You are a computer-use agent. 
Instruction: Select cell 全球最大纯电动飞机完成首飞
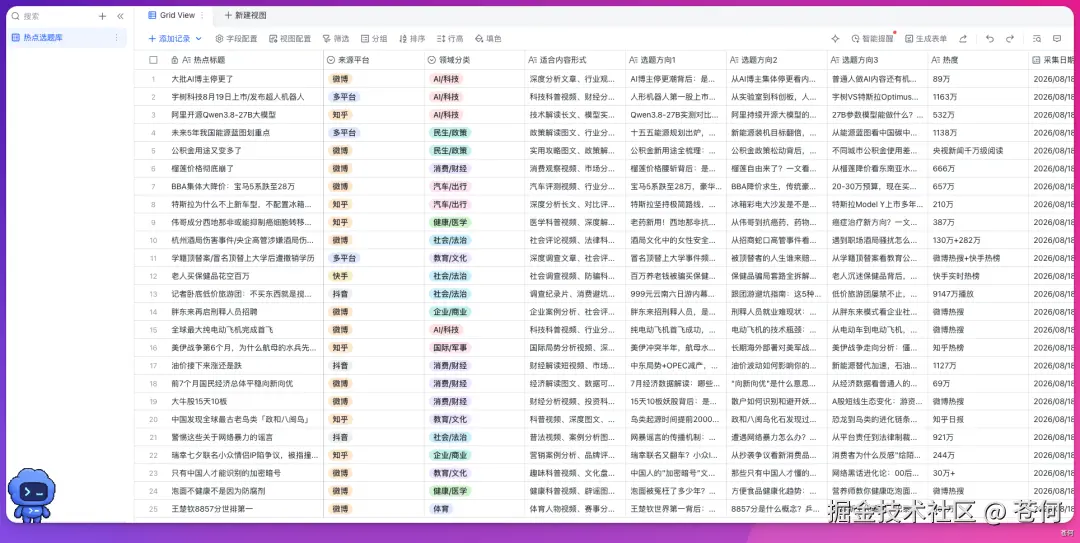[x=245, y=329]
